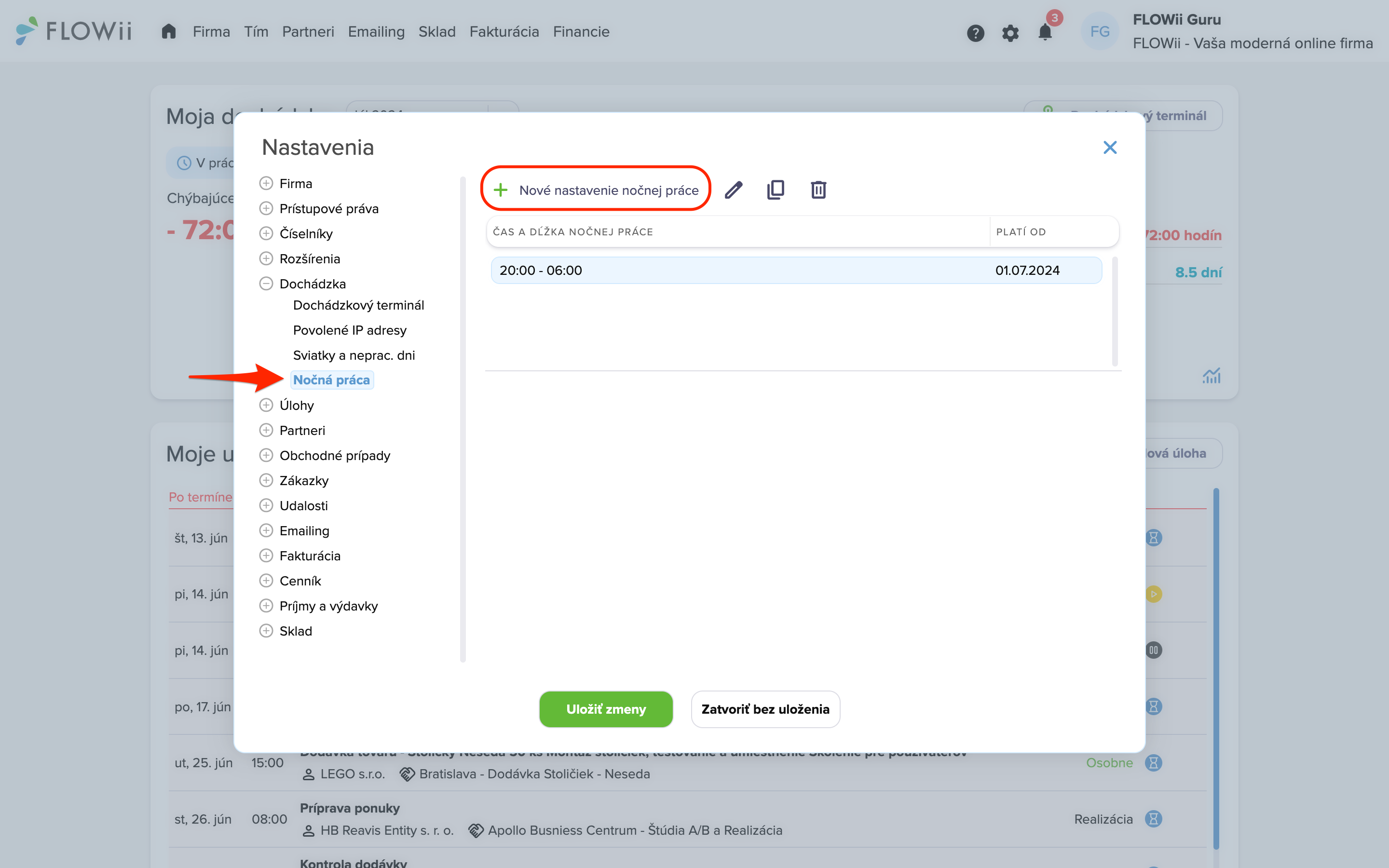Click Apollo Busniess Centrum project link
The width and height of the screenshot is (1389, 868).
pos(635,830)
